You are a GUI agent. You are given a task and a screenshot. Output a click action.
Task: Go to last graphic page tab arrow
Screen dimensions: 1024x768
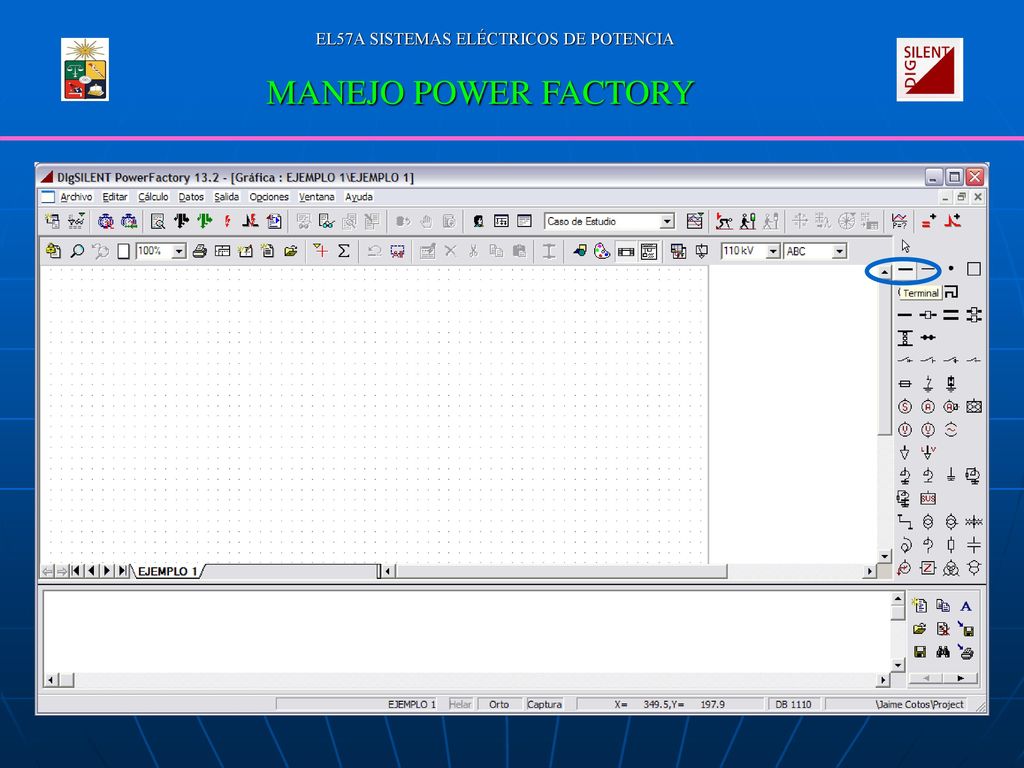coord(123,571)
